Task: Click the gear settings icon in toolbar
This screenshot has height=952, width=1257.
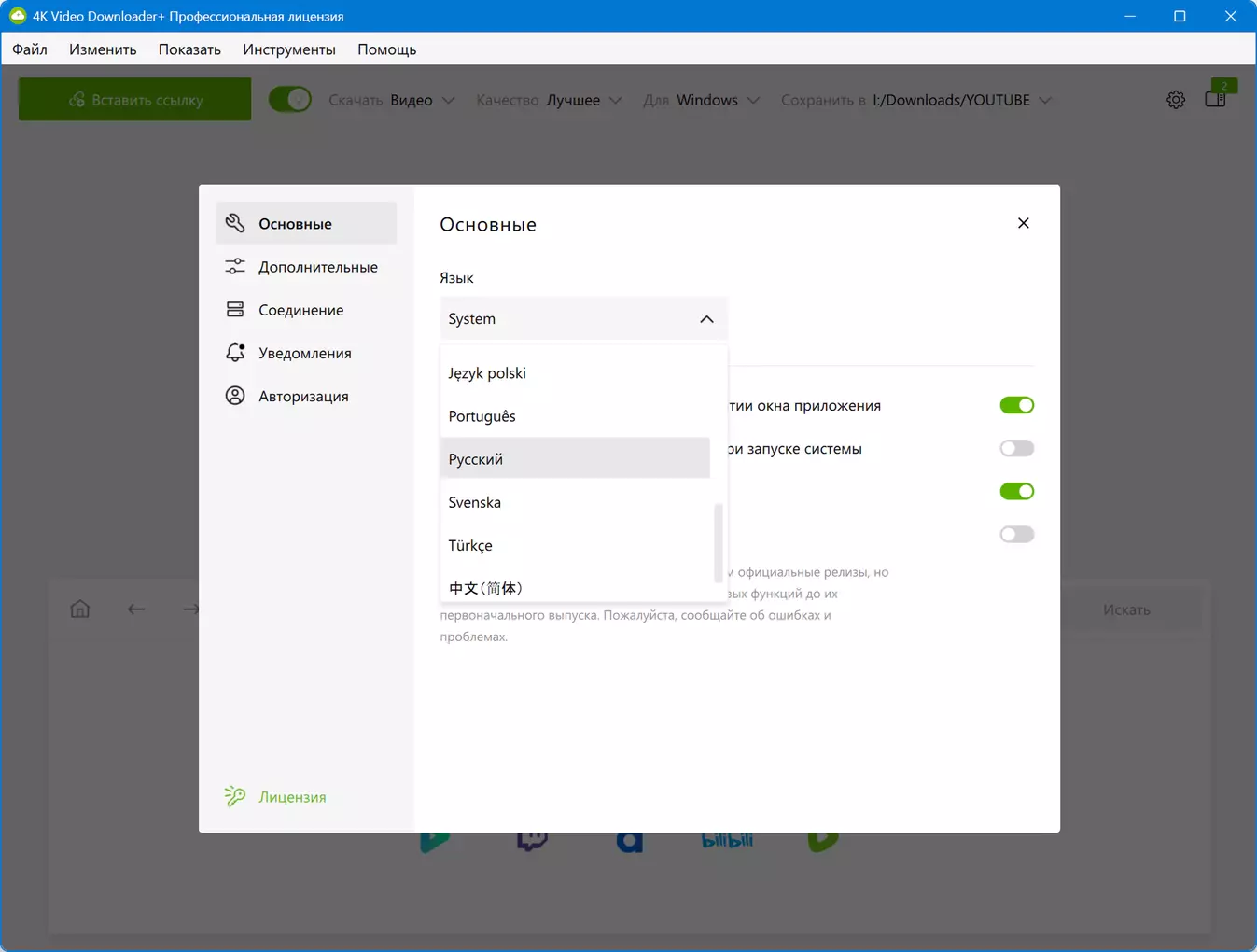Action: (x=1176, y=100)
